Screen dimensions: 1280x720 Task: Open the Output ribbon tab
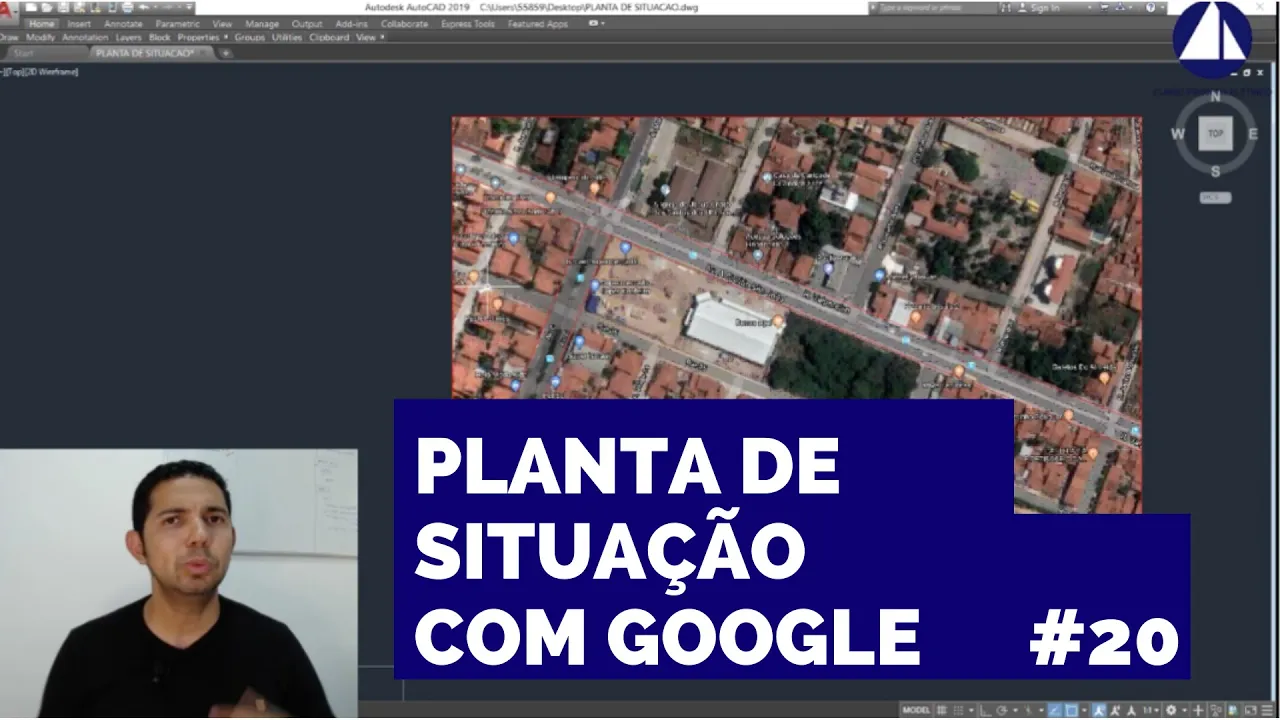click(x=307, y=24)
